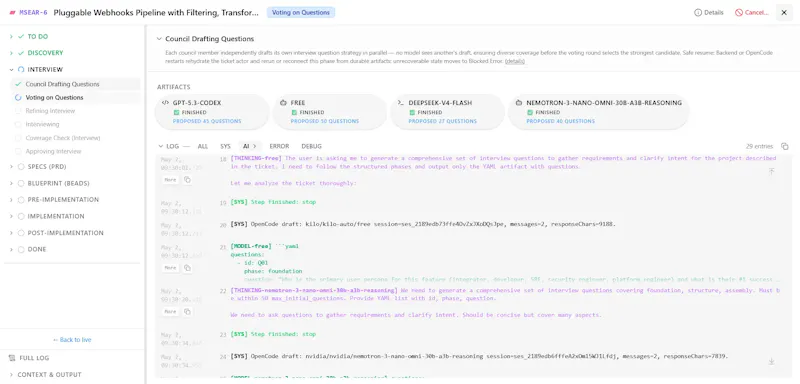Click More button on log entry 18

point(170,180)
